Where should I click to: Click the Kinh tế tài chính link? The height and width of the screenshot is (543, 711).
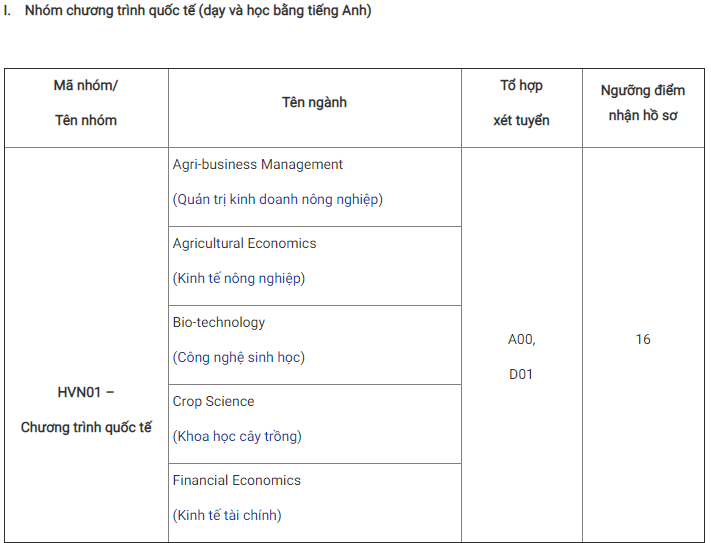[x=227, y=515]
